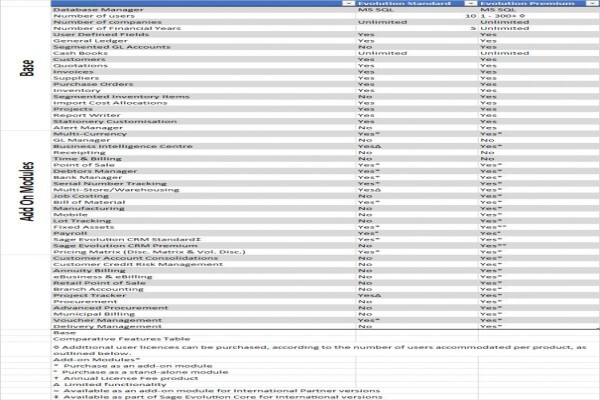Image resolution: width=600 pixels, height=400 pixels.
Task: Select the Job Costing cell
Action: 203,196
